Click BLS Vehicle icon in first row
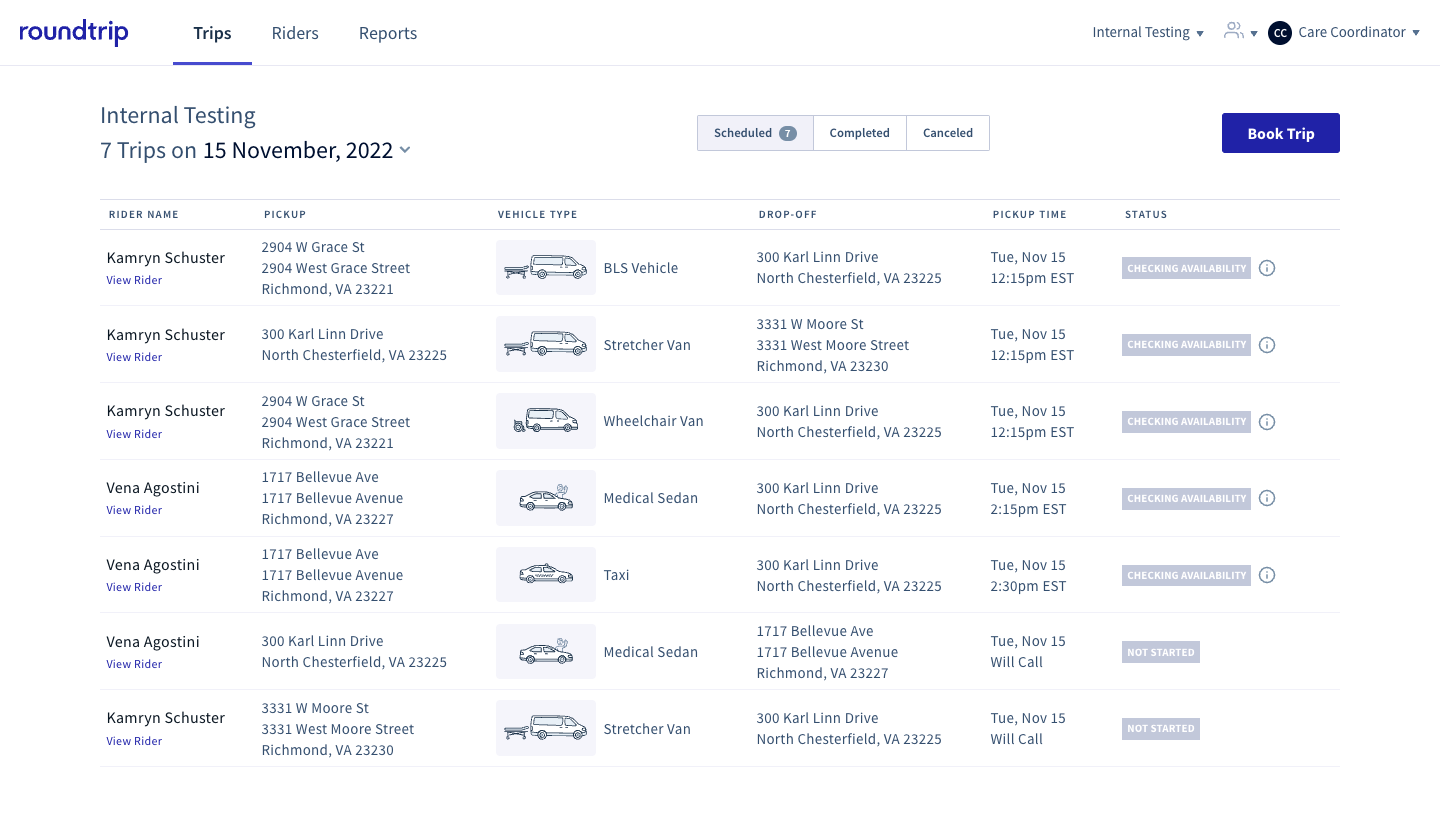Screen dimensions: 1440x821 pos(546,268)
